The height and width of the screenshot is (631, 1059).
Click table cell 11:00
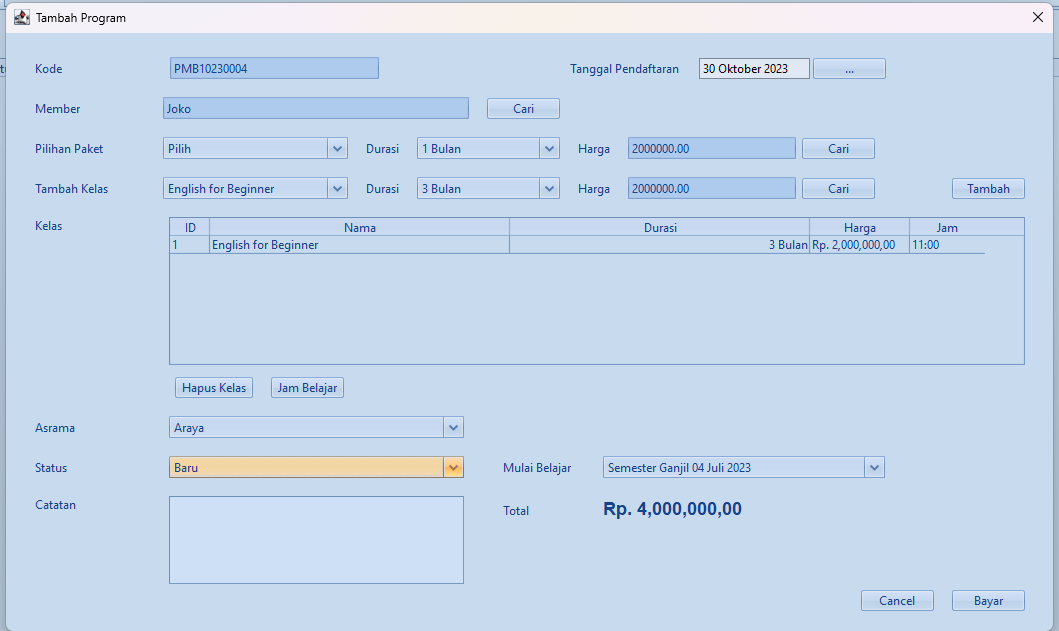pos(947,245)
